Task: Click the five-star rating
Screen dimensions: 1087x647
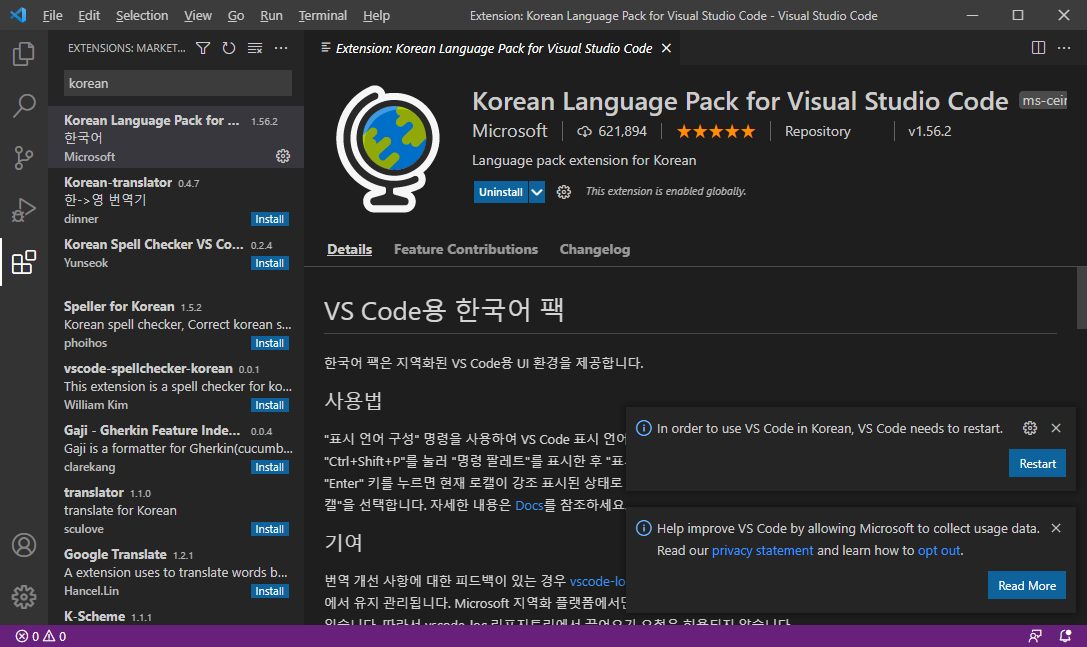Action: coord(715,131)
